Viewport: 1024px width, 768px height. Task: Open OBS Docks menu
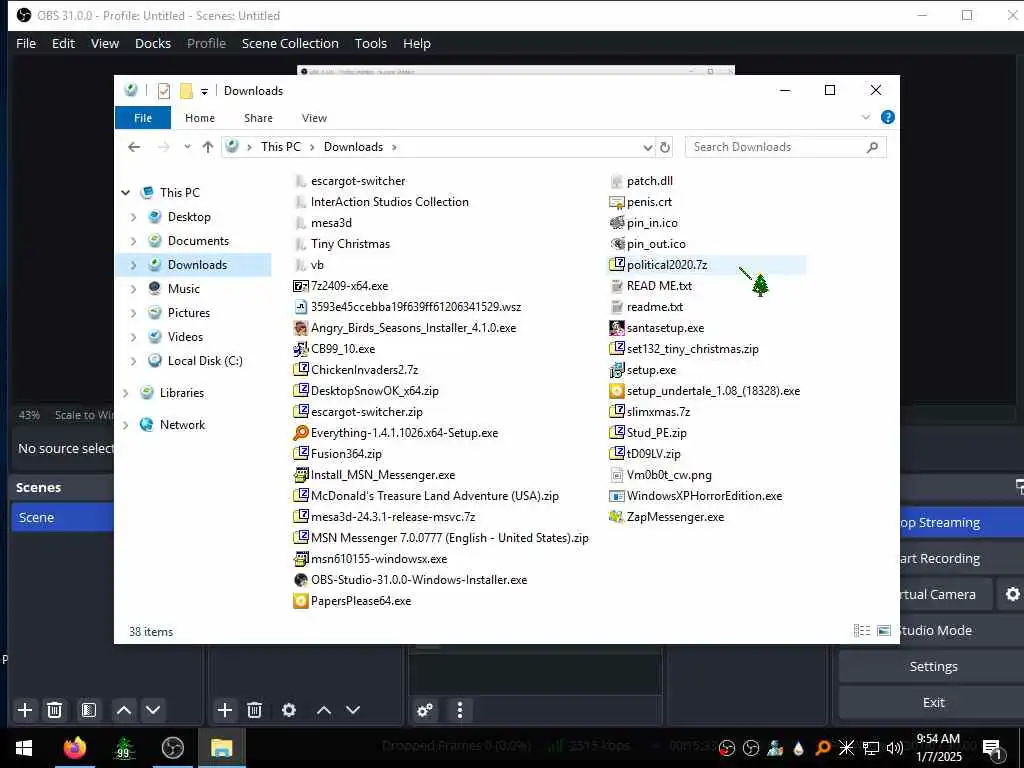tap(153, 43)
